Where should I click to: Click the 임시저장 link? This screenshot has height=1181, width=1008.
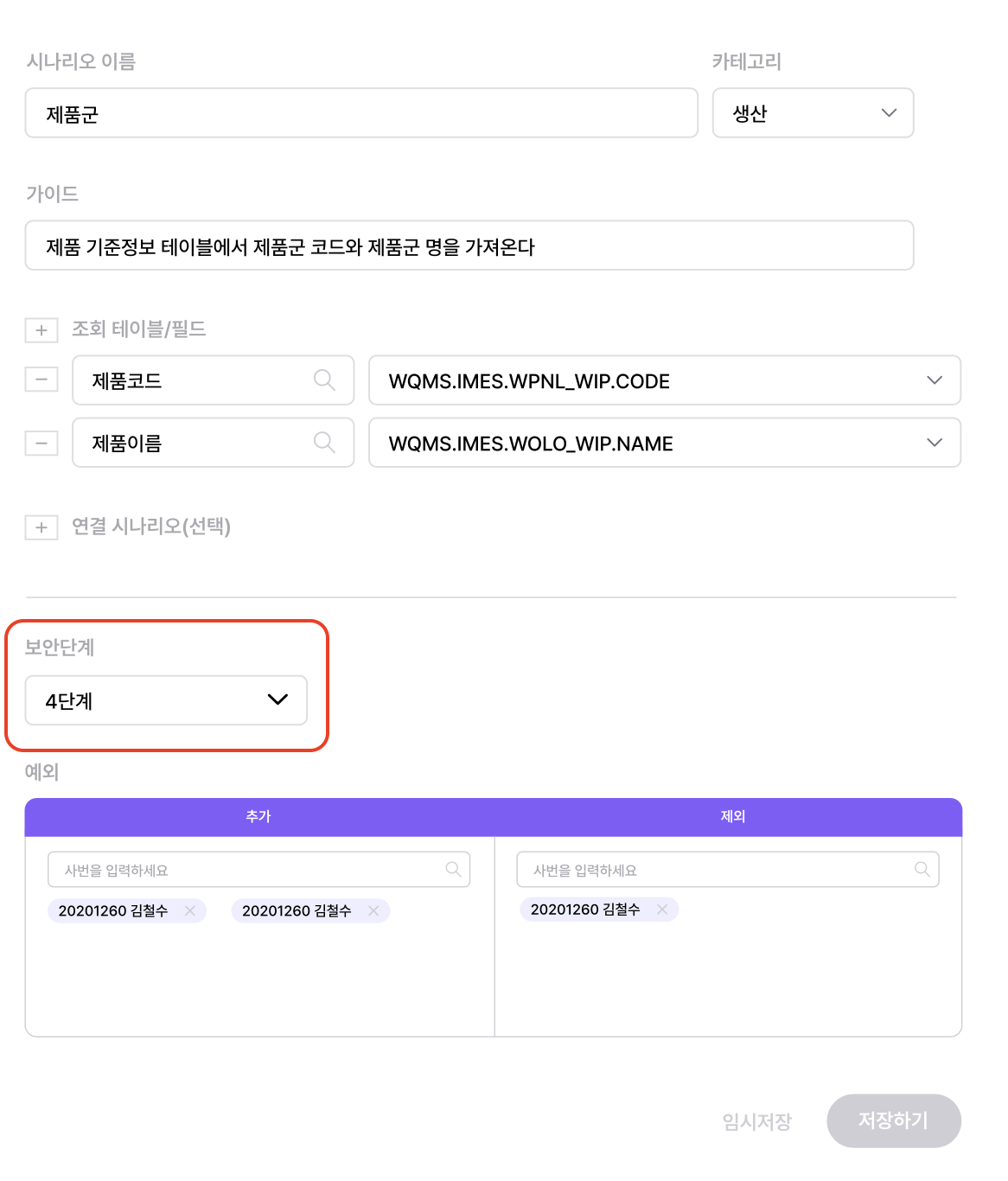point(756,1120)
